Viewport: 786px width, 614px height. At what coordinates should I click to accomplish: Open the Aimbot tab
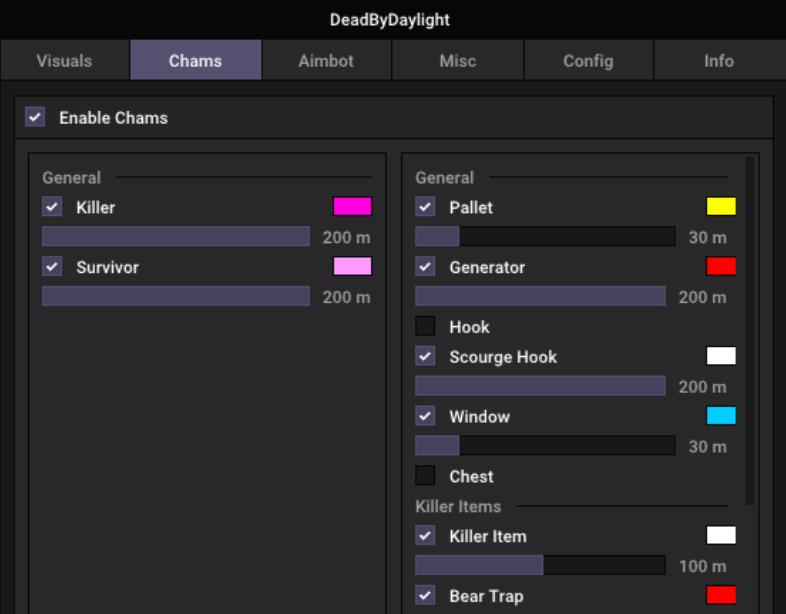pos(326,61)
